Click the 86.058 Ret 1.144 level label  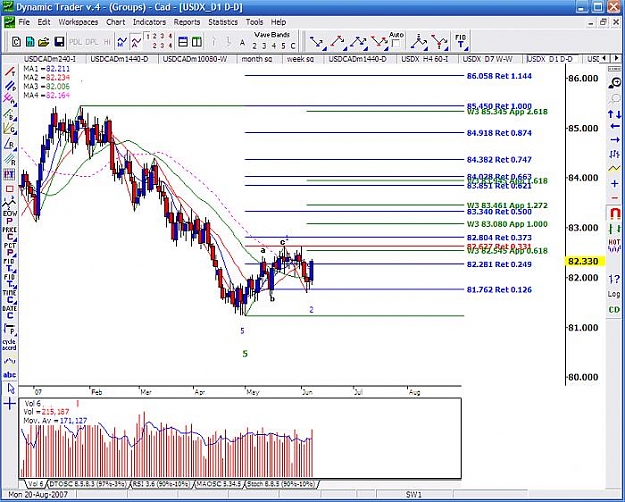(499, 76)
